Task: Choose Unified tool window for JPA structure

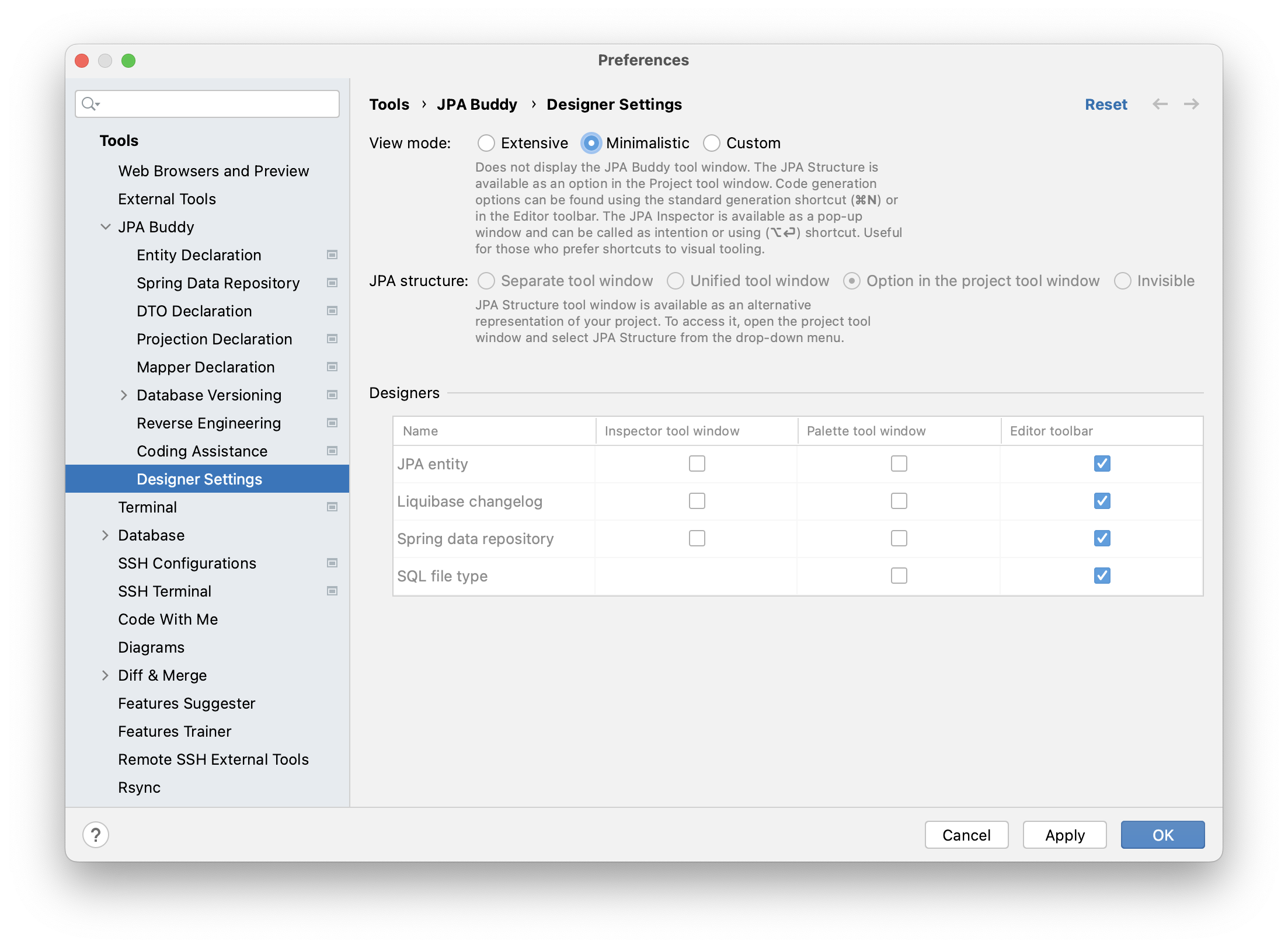Action: click(676, 281)
